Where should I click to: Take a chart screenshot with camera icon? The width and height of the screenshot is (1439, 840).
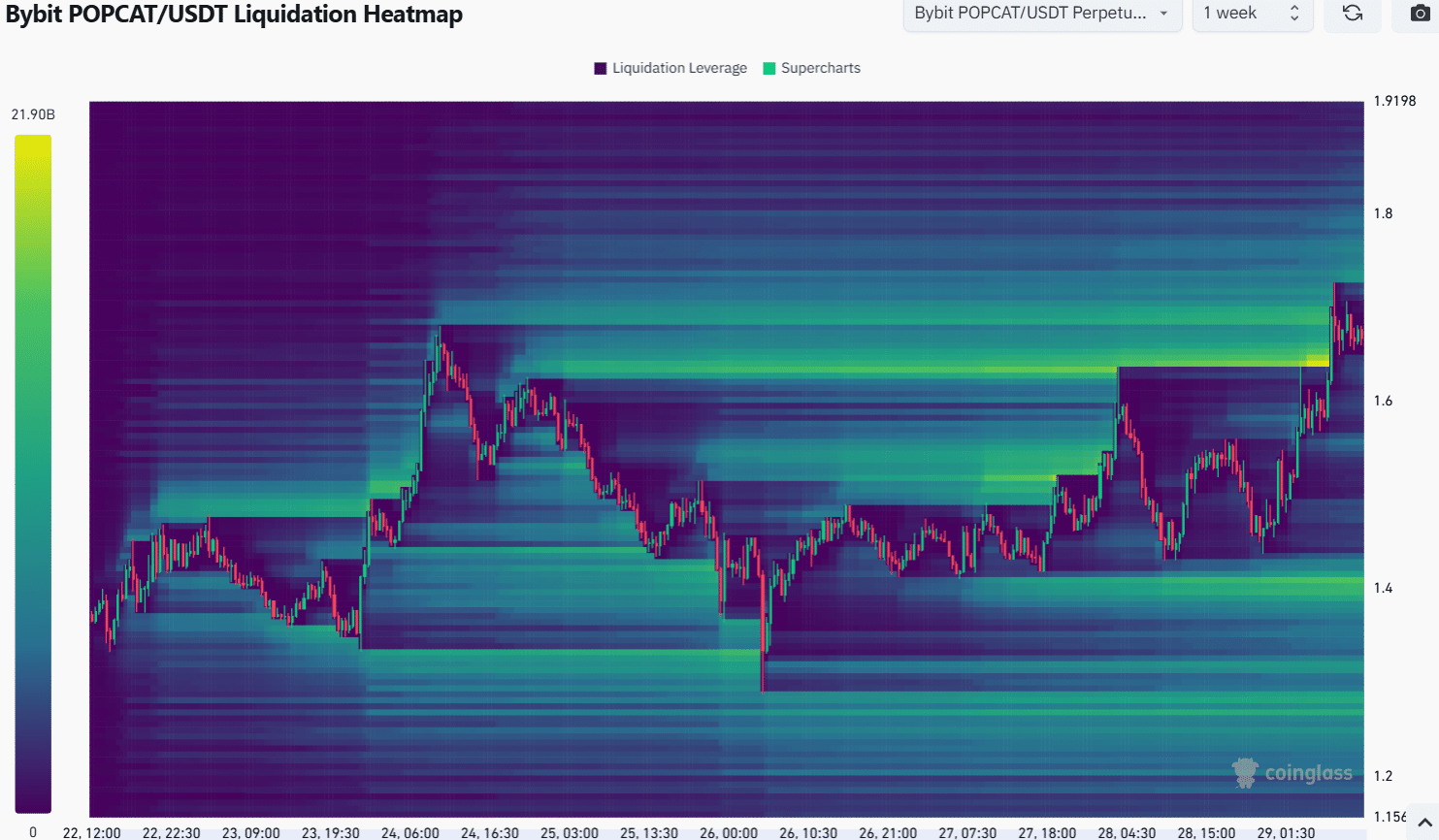[x=1420, y=14]
